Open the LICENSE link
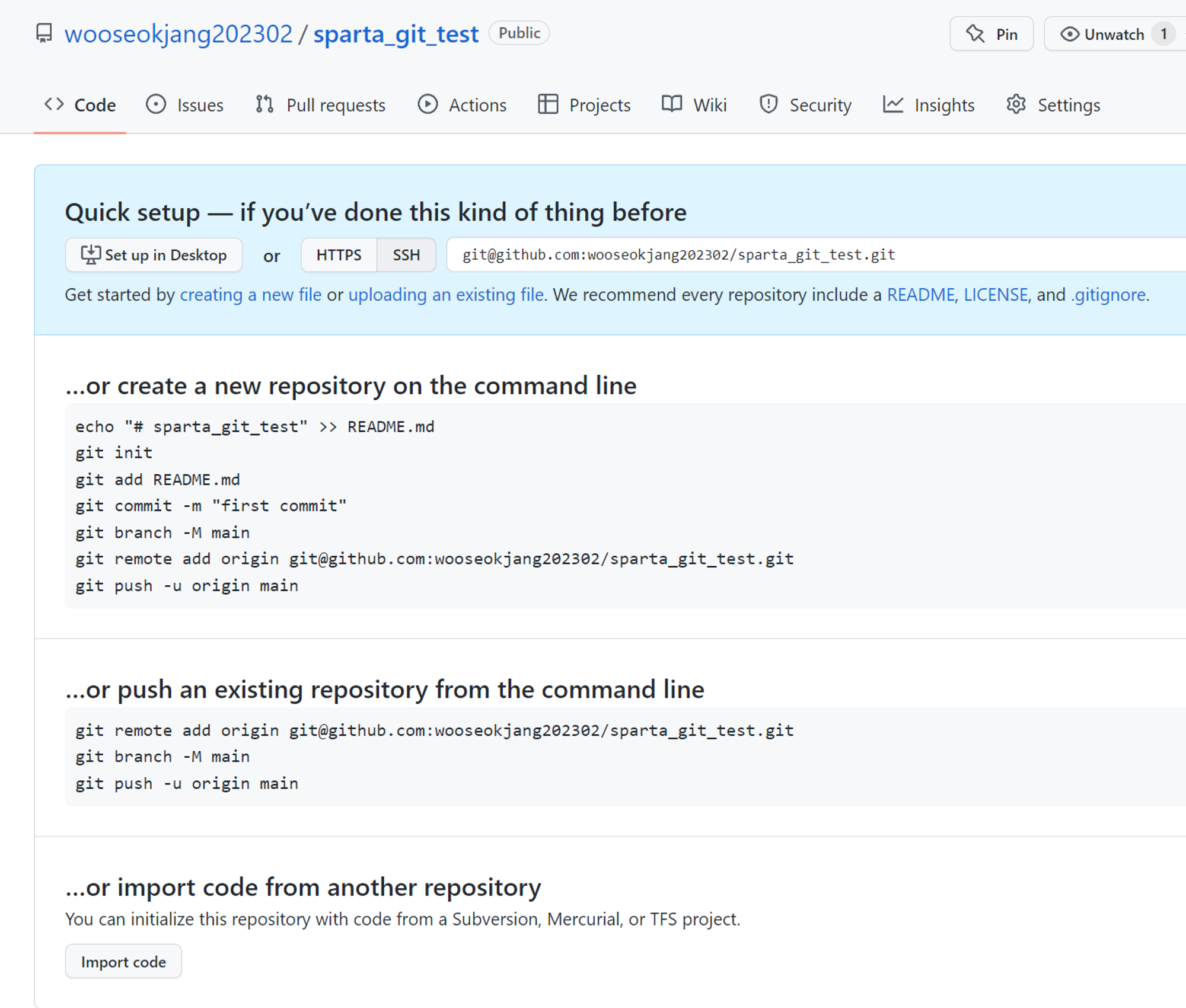Image resolution: width=1186 pixels, height=1008 pixels. pos(996,295)
